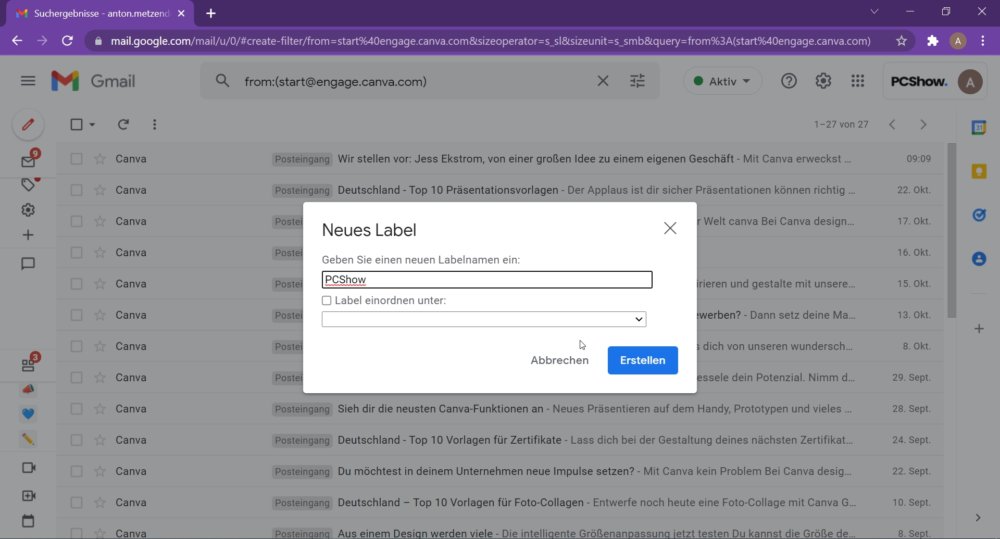Viewport: 1000px width, 539px height.
Task: Open browser extensions puzzle icon
Action: [932, 41]
